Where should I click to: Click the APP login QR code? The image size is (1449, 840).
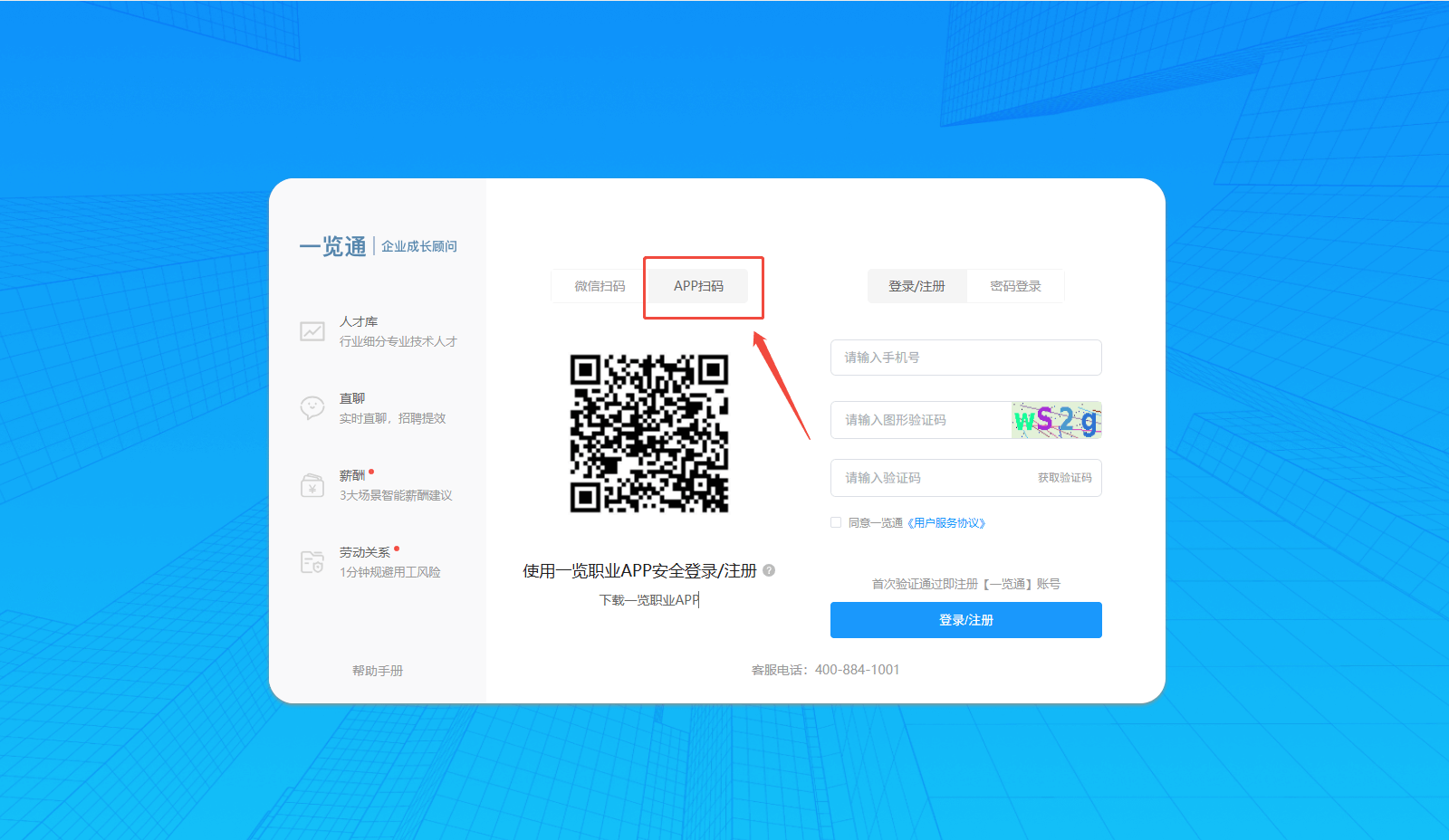pos(649,434)
